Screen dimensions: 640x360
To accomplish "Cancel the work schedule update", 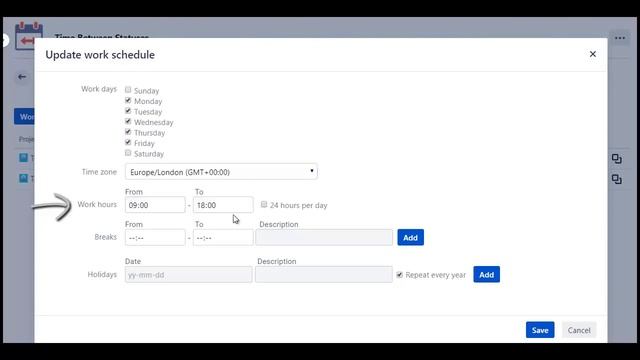I will coord(579,330).
